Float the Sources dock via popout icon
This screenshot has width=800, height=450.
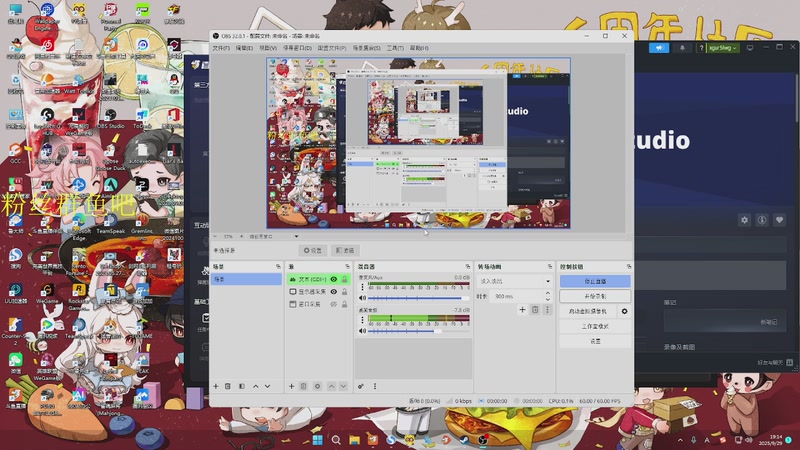pyautogui.click(x=347, y=267)
